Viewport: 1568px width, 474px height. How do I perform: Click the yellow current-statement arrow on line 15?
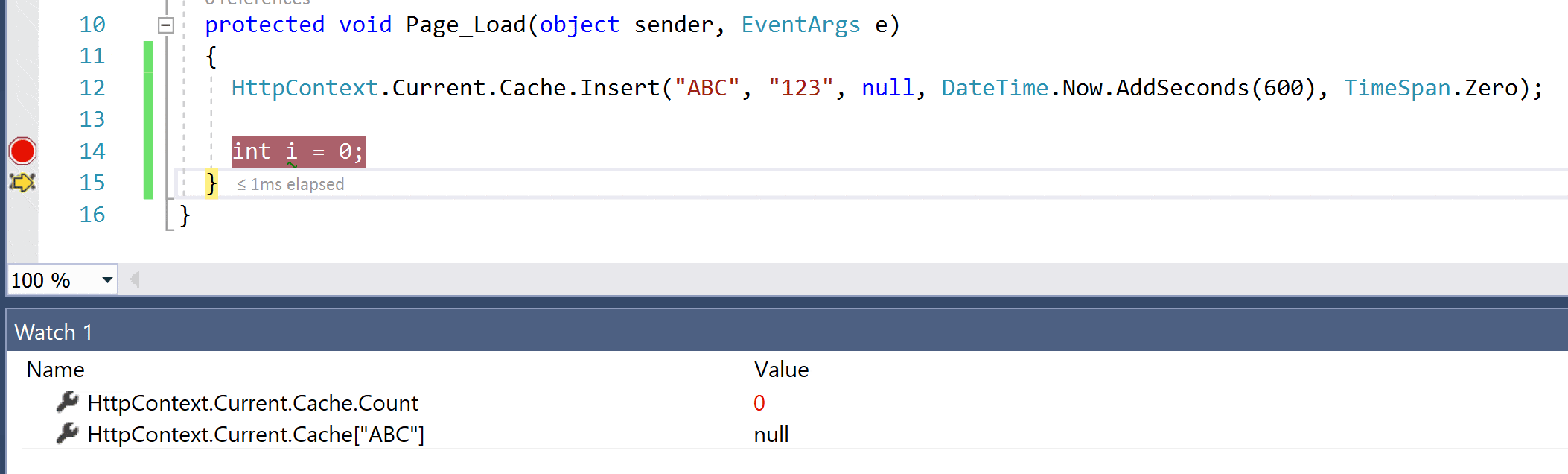(22, 183)
